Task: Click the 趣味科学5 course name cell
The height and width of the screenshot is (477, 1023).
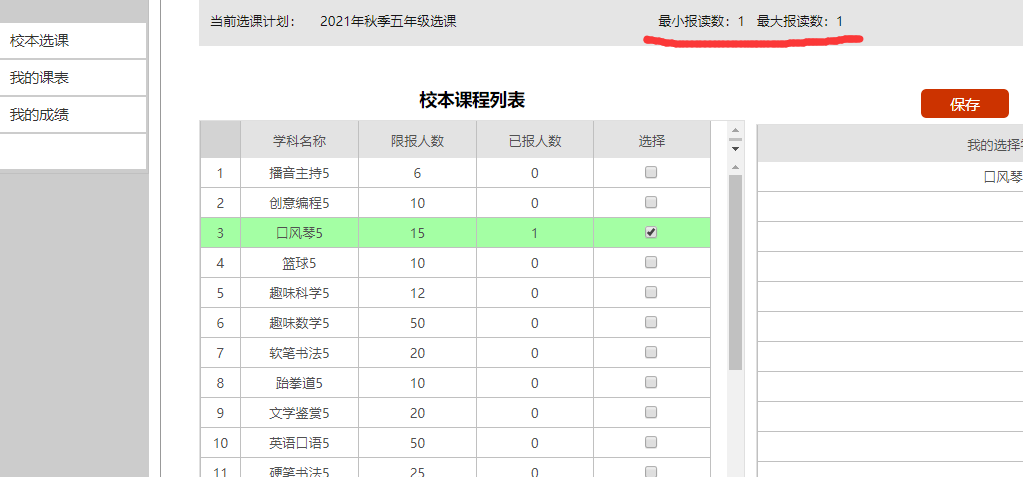Action: (x=299, y=293)
